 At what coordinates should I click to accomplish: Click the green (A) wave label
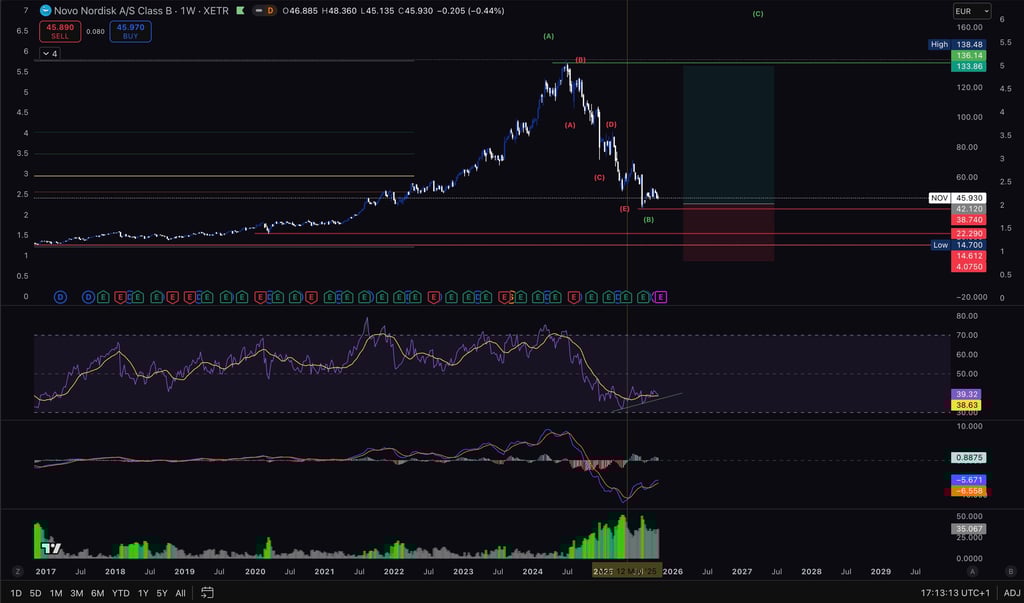click(549, 37)
